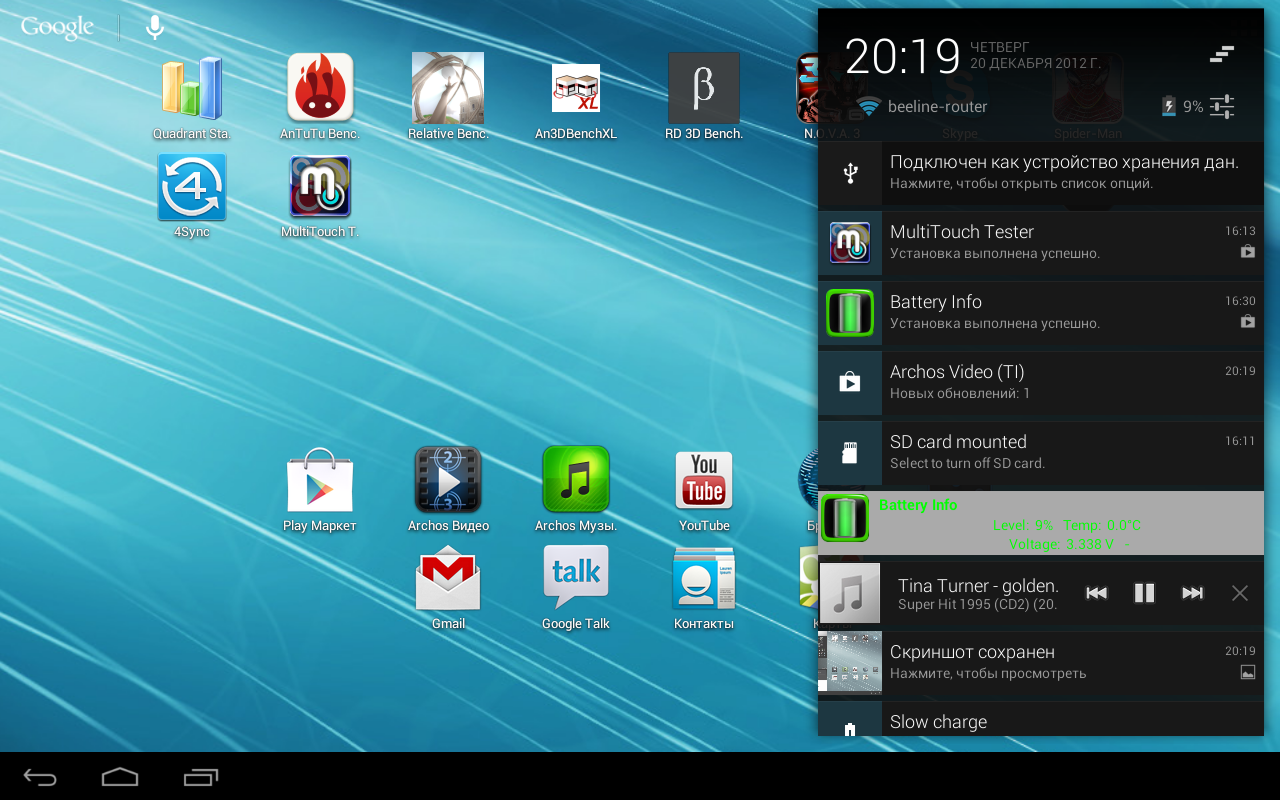Open Battery Info installation notification

[x=1041, y=315]
